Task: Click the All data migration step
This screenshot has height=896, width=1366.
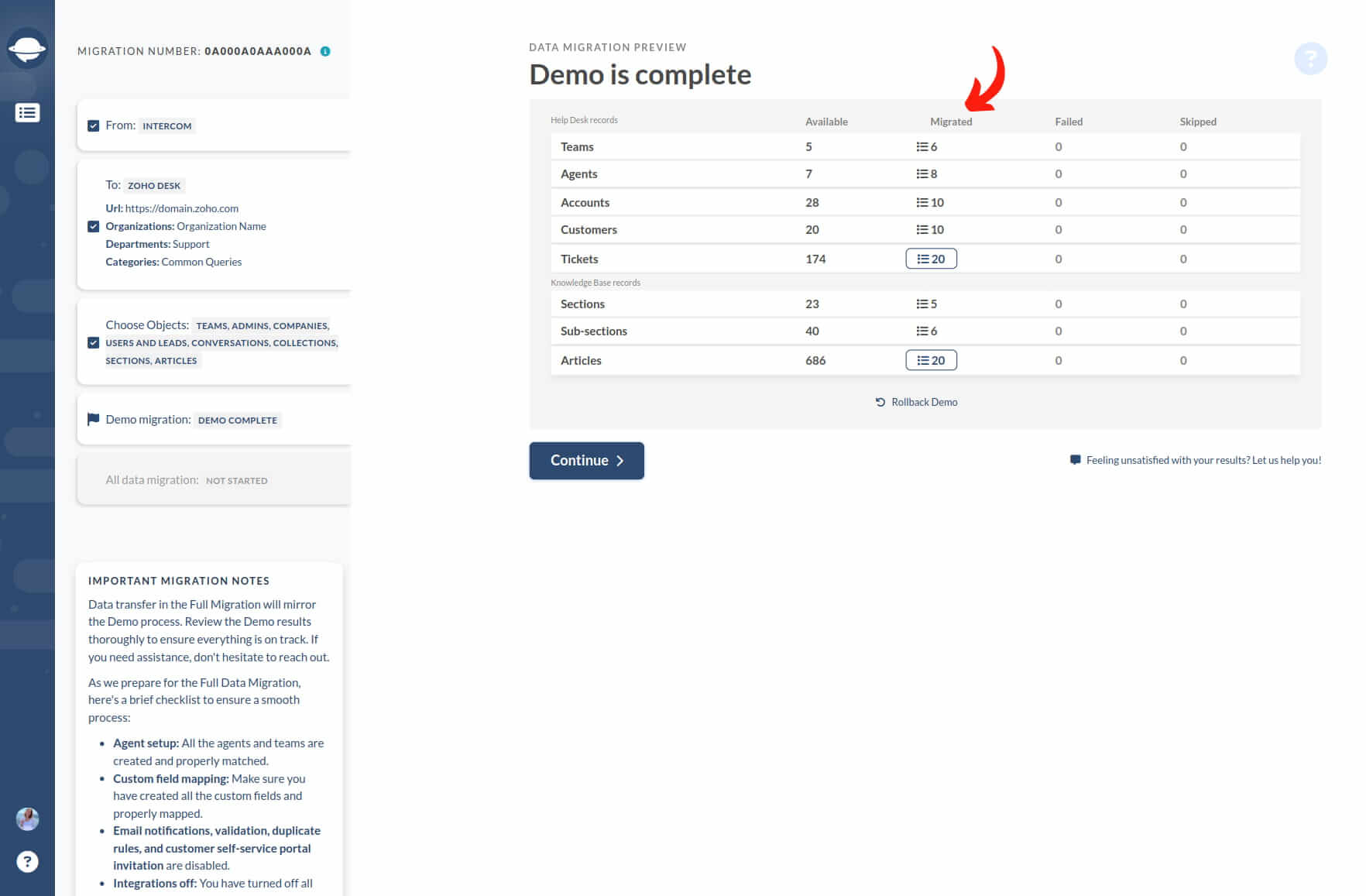Action: [x=214, y=480]
